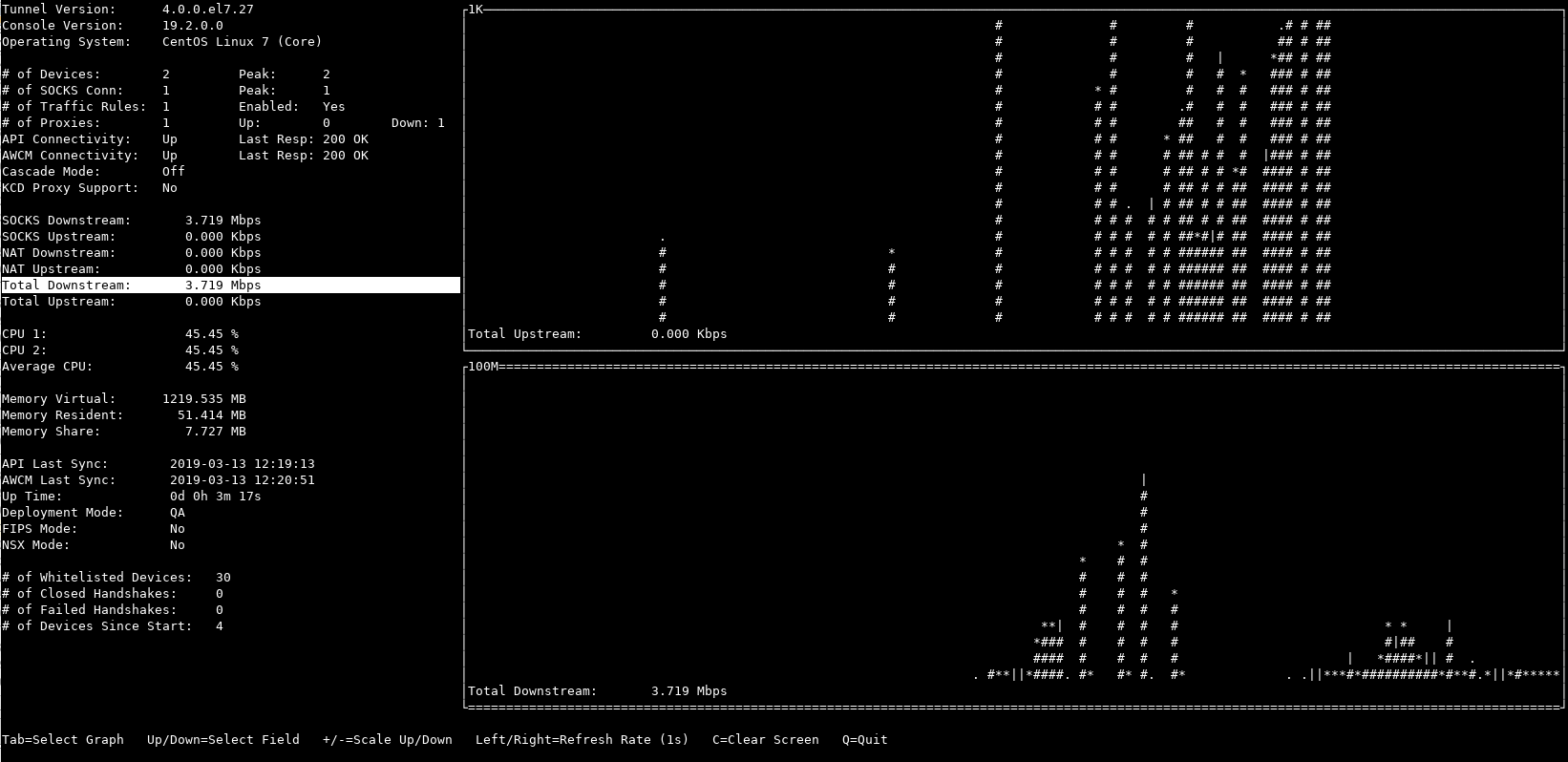
Task: Click the "# of Devices Since Start:" label
Action: coord(97,626)
